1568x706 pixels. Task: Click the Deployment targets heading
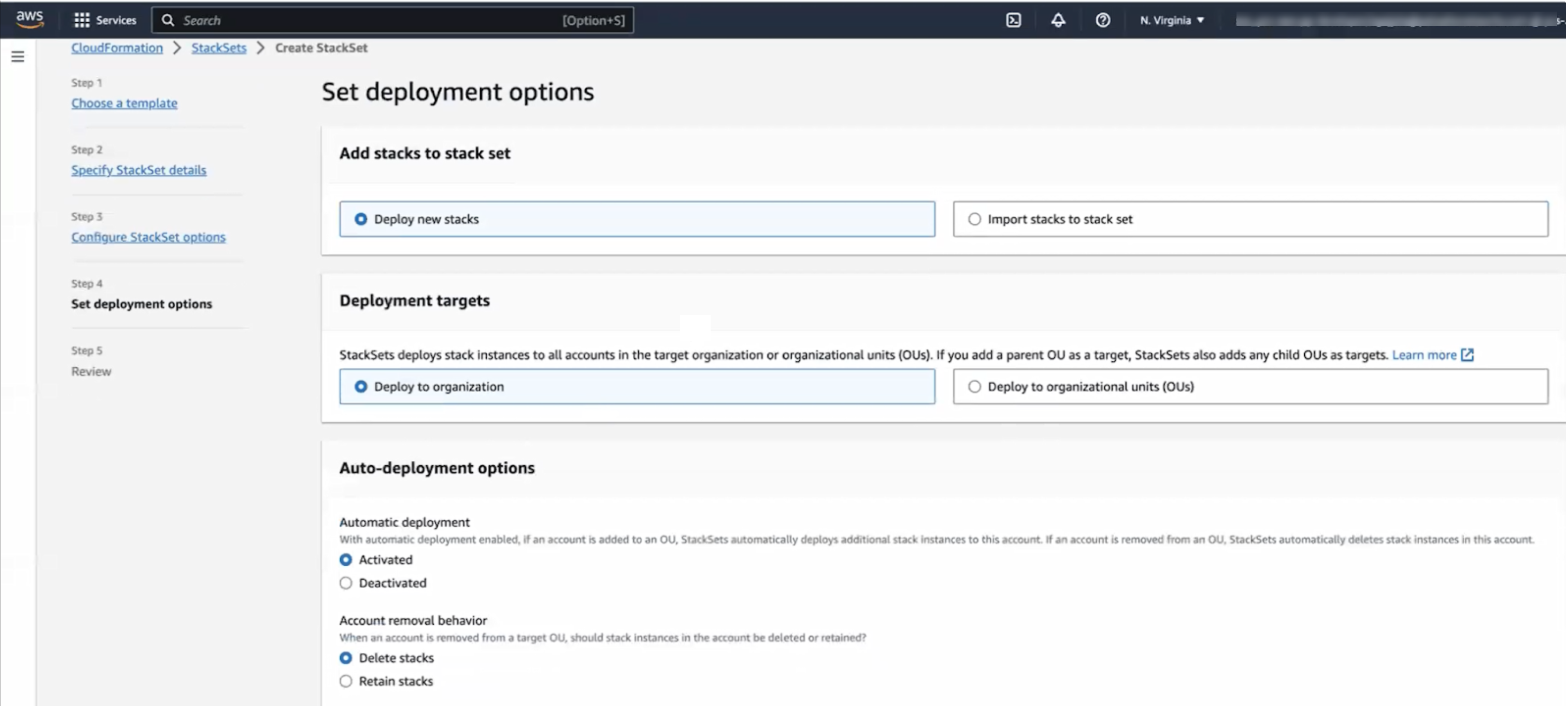(414, 301)
